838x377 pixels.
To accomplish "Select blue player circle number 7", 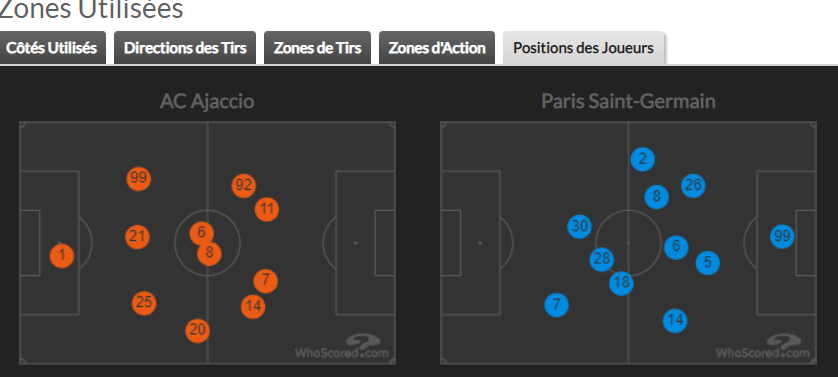I will pyautogui.click(x=556, y=305).
